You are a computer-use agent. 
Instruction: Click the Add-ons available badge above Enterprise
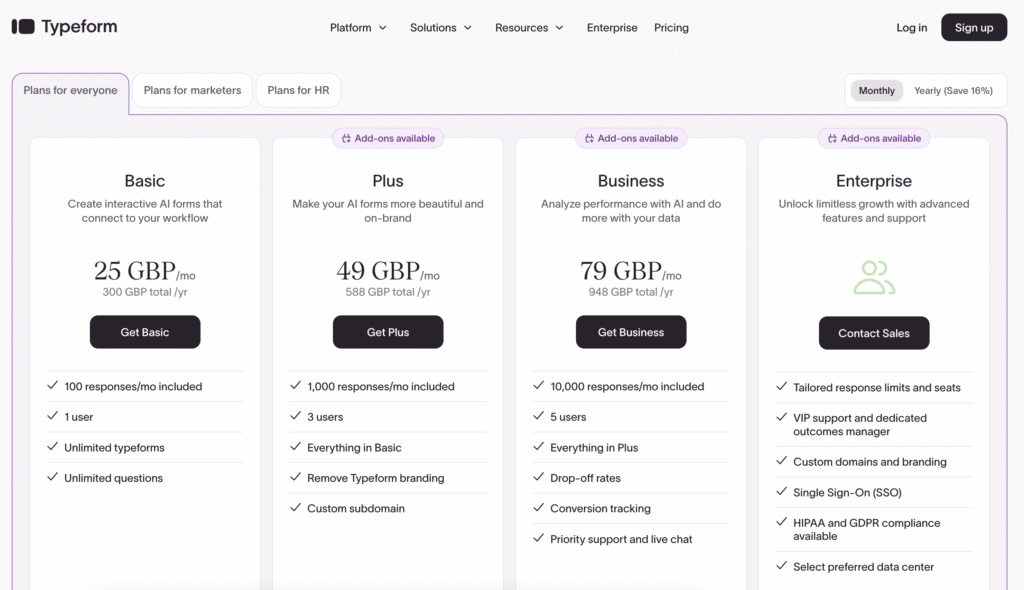click(x=874, y=138)
